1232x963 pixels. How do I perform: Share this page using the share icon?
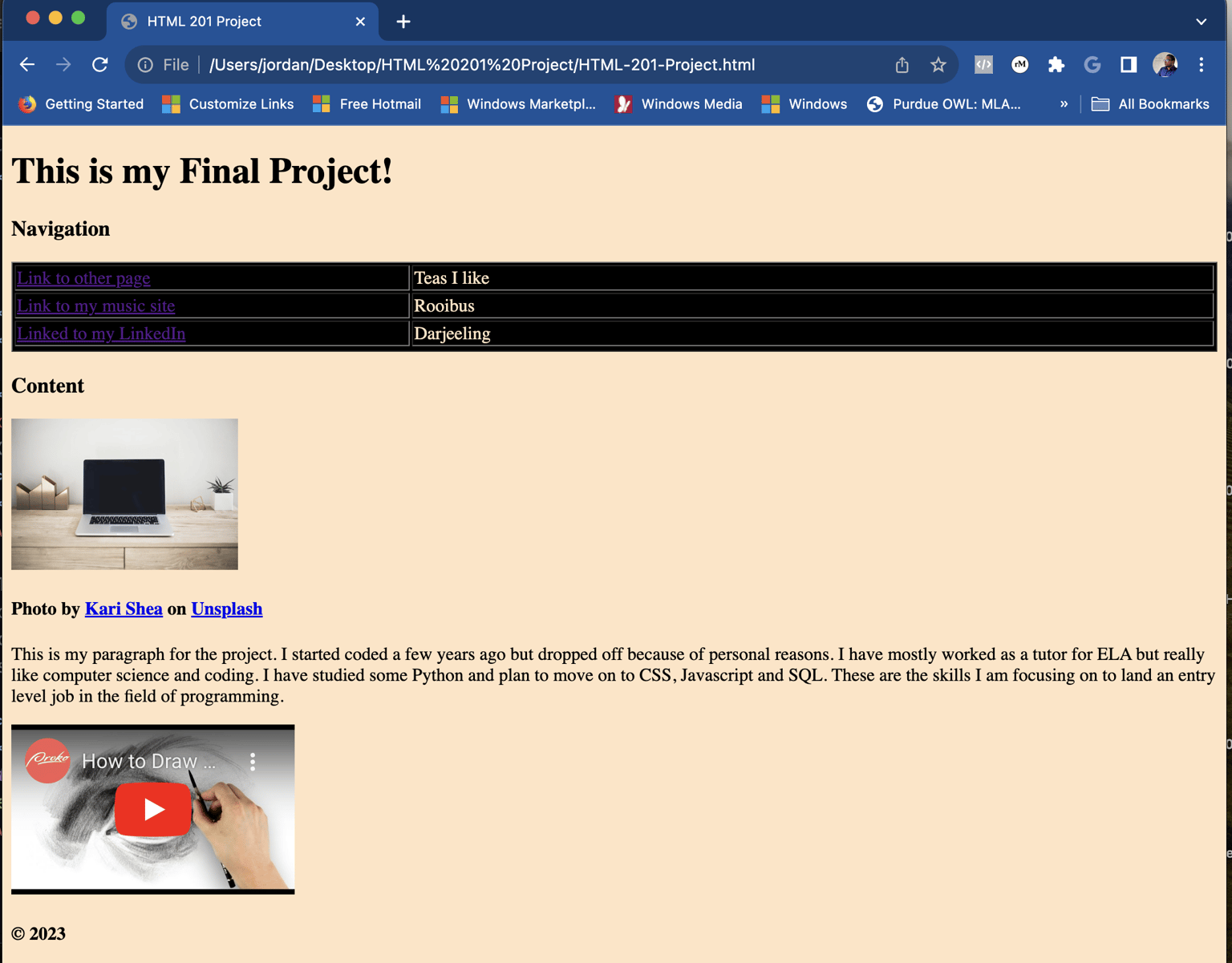pyautogui.click(x=902, y=65)
